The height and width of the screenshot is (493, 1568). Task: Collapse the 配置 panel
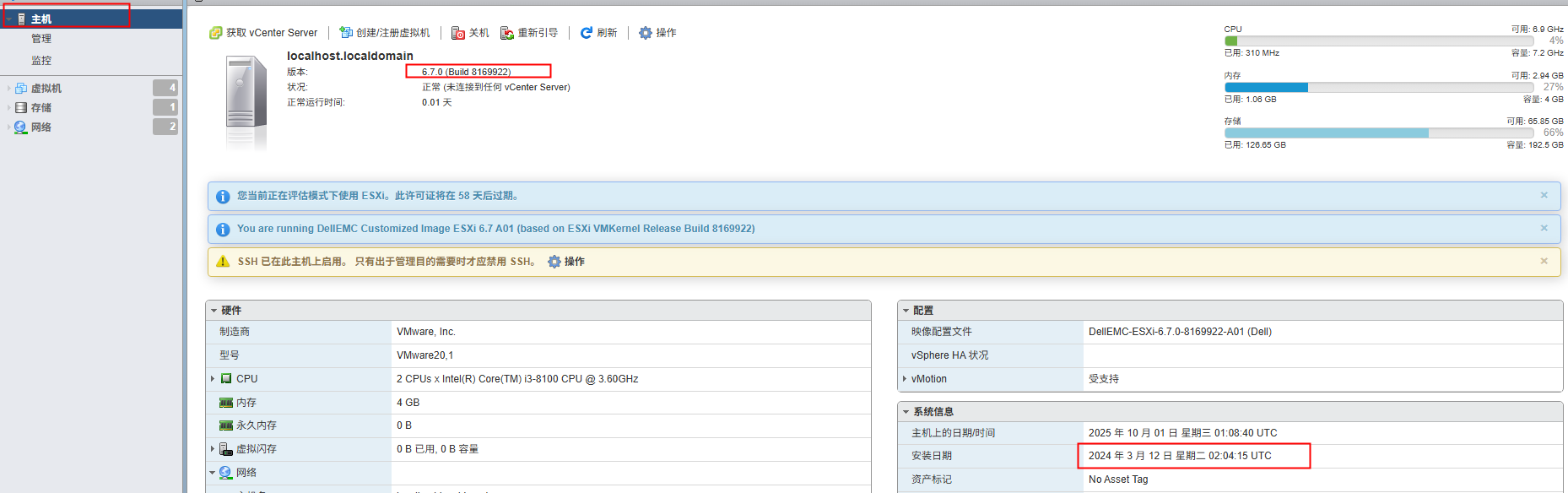[906, 311]
